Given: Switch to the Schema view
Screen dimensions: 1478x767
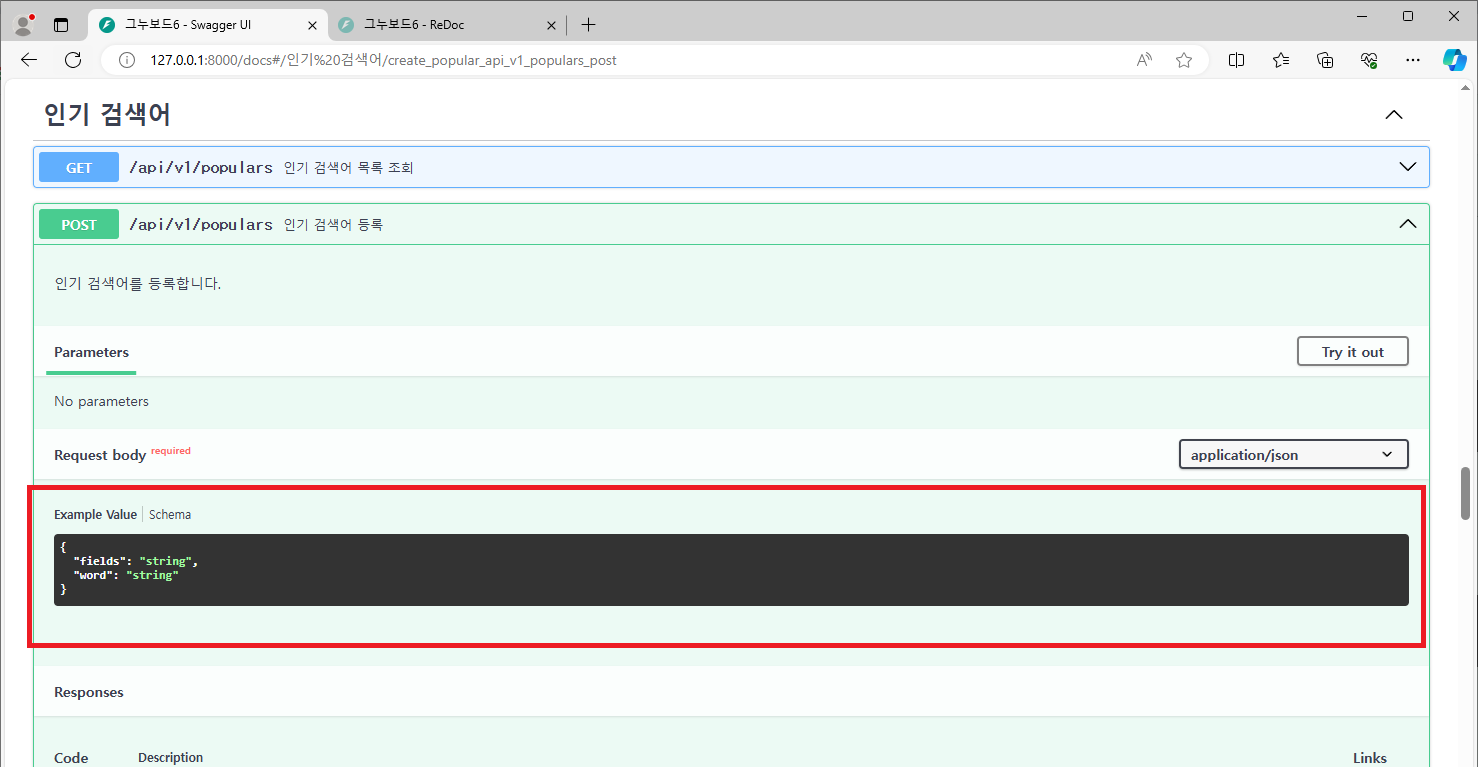Looking at the screenshot, I should point(170,515).
